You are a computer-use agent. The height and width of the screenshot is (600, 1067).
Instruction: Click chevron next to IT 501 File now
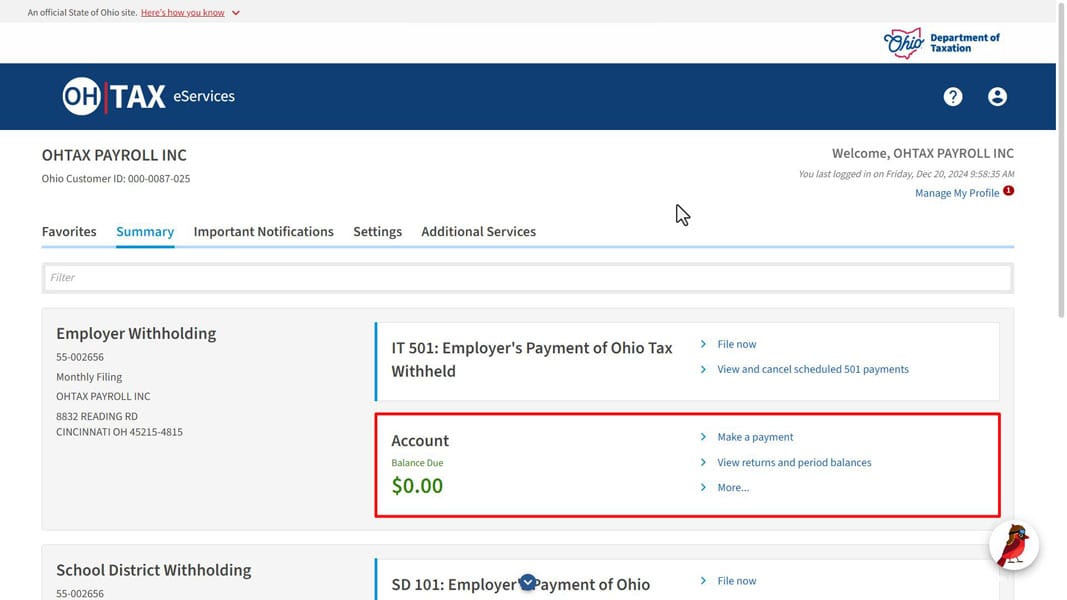(x=704, y=344)
